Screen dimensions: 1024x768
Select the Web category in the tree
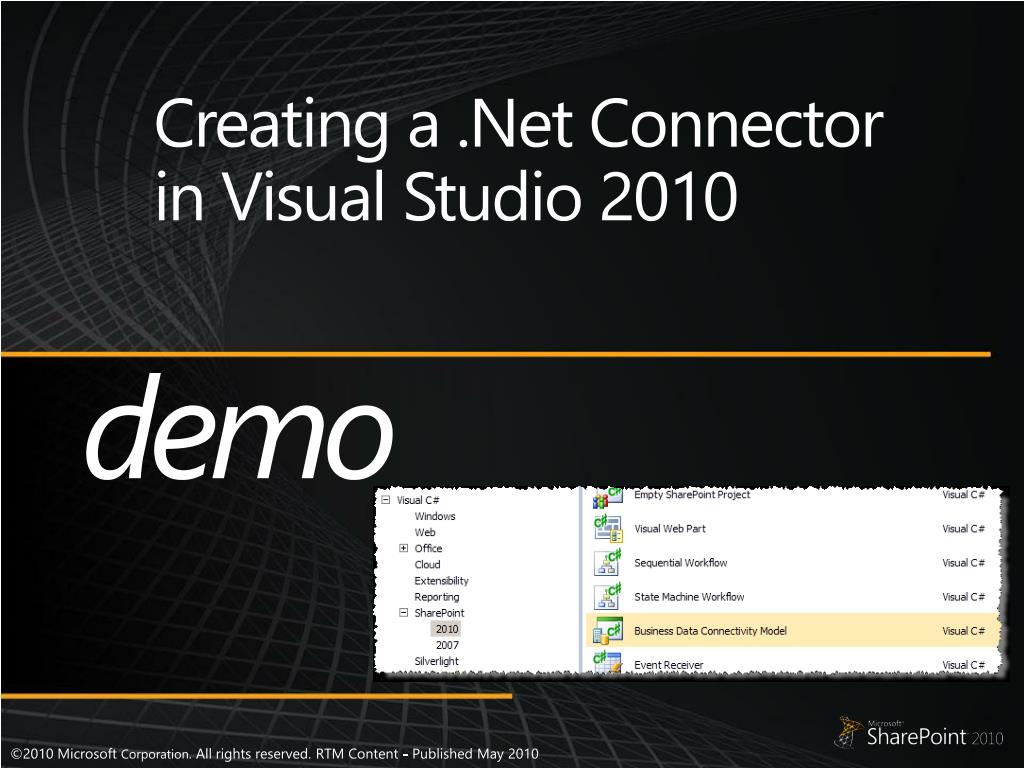point(424,532)
